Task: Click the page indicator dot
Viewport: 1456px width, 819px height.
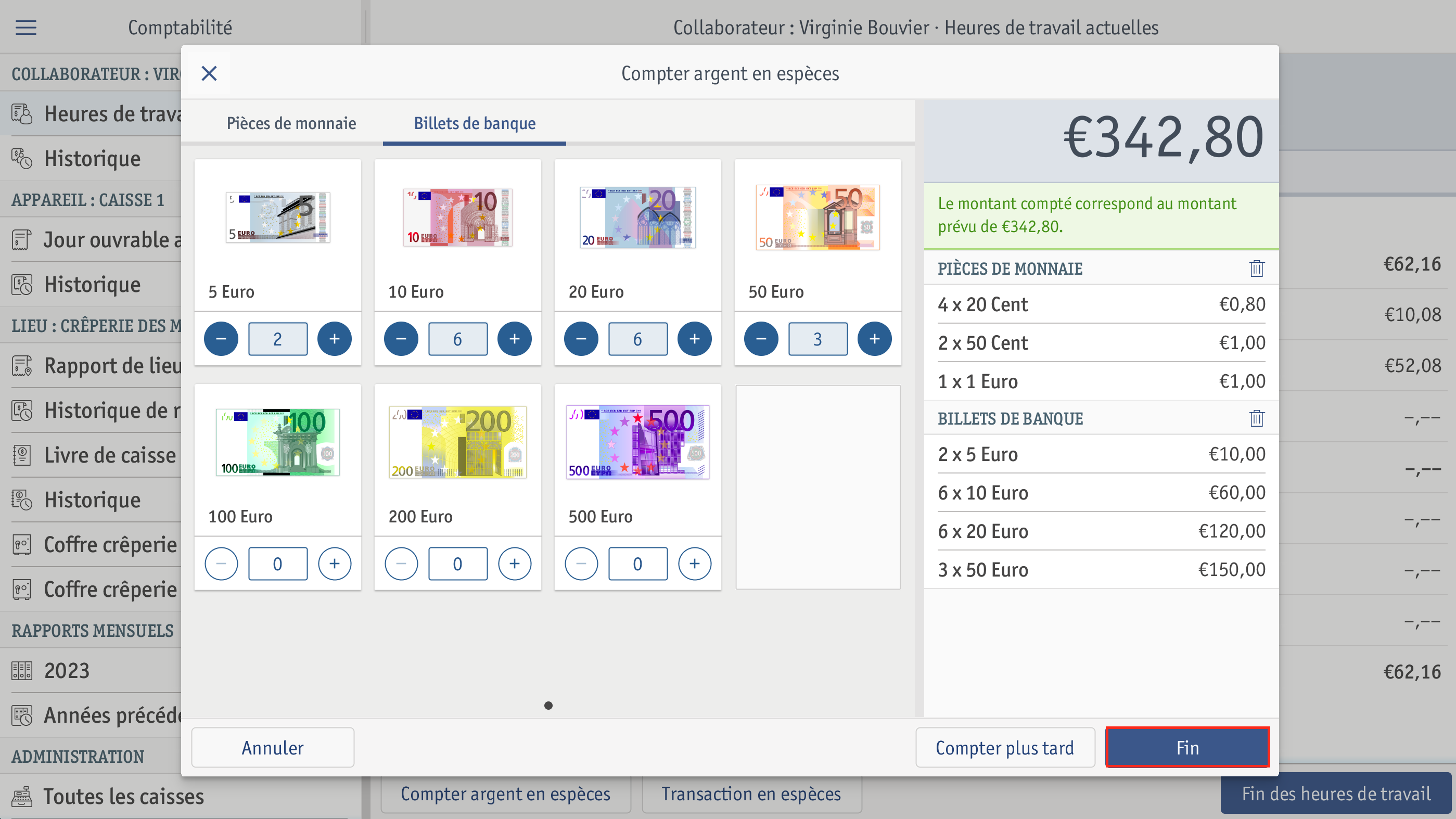Action: coord(548,706)
